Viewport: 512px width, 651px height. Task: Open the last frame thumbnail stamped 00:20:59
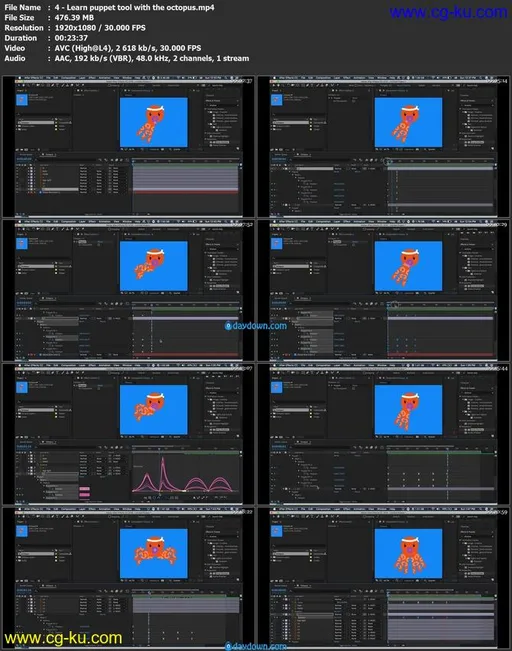(x=384, y=578)
